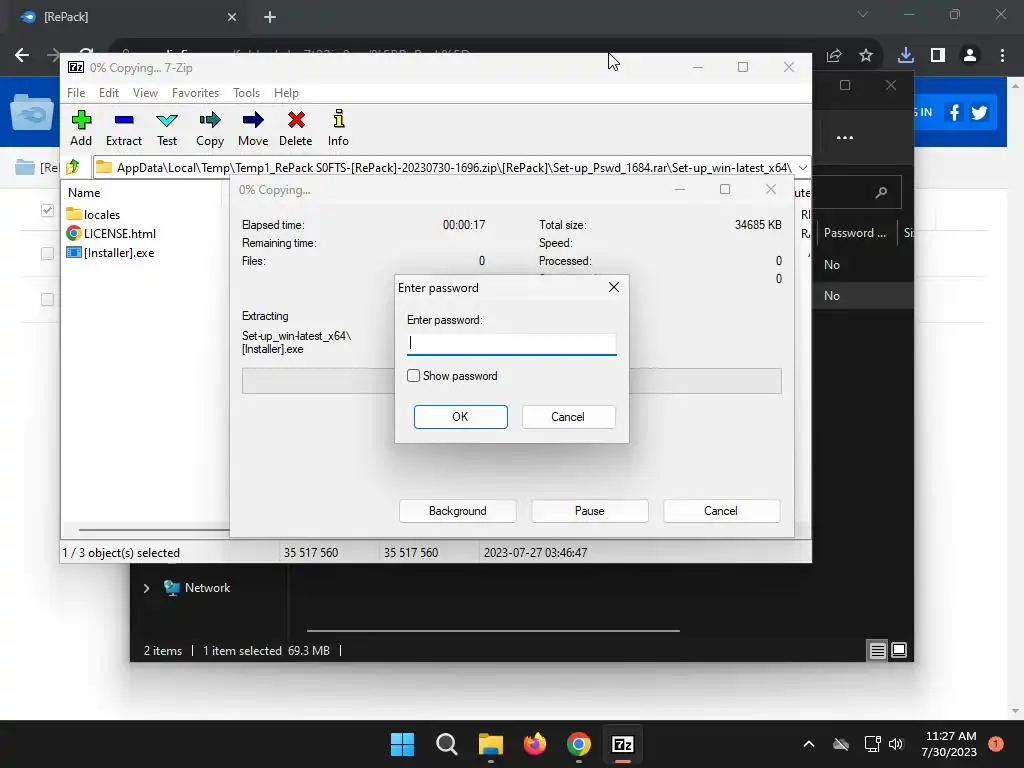Click the Add toolbar icon in 7-Zip
1024x768 pixels.
(x=81, y=128)
